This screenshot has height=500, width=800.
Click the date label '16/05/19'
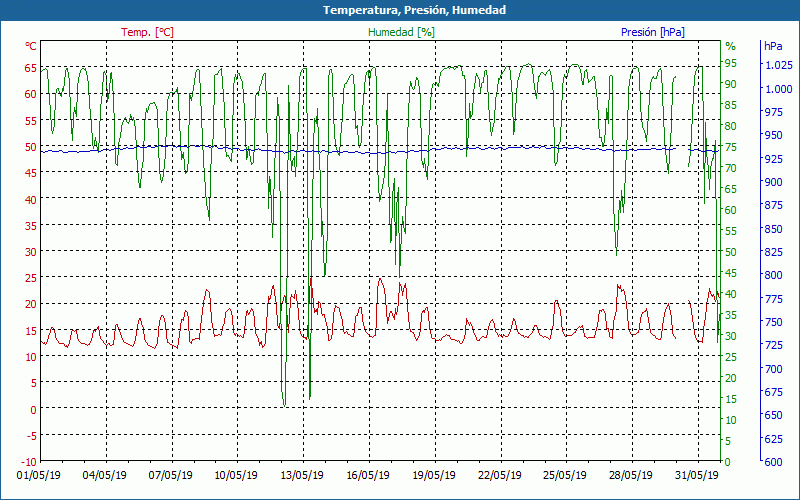tap(367, 475)
